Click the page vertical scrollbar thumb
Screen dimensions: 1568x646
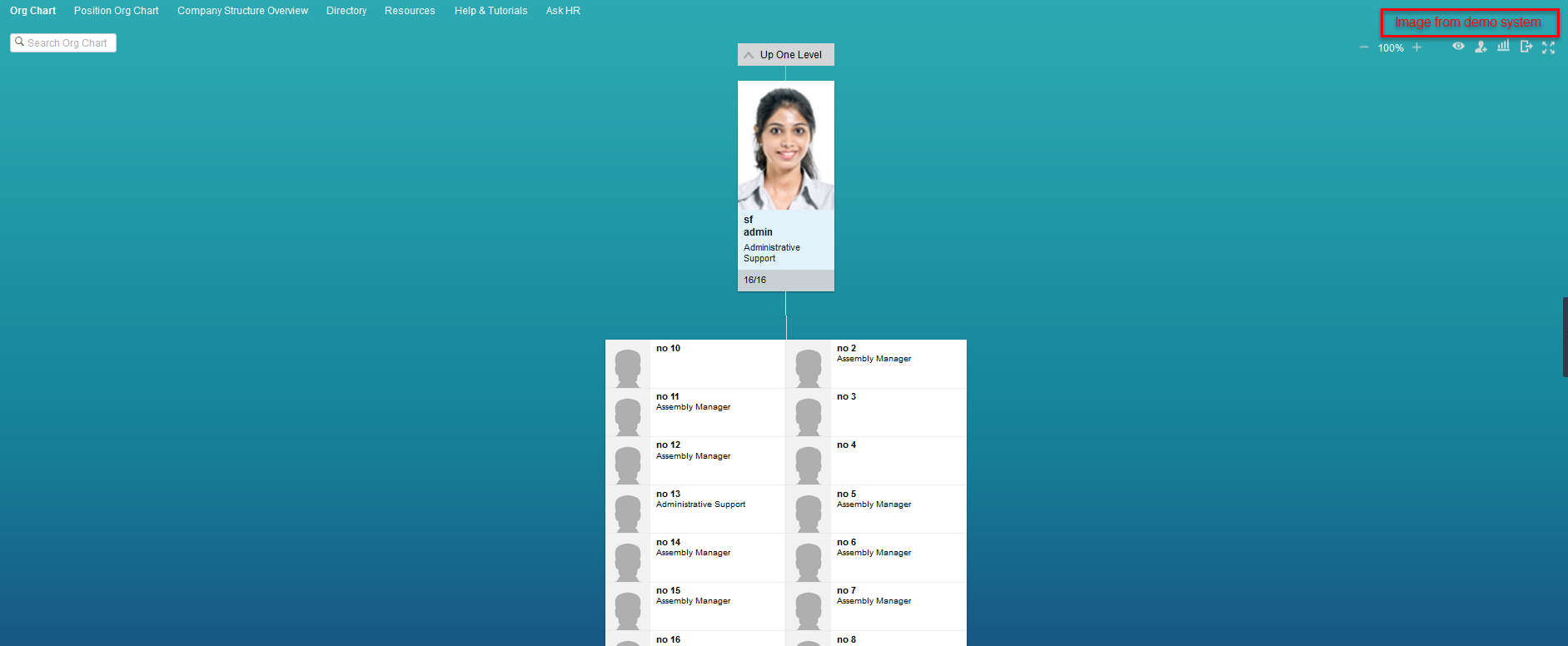click(1566, 336)
